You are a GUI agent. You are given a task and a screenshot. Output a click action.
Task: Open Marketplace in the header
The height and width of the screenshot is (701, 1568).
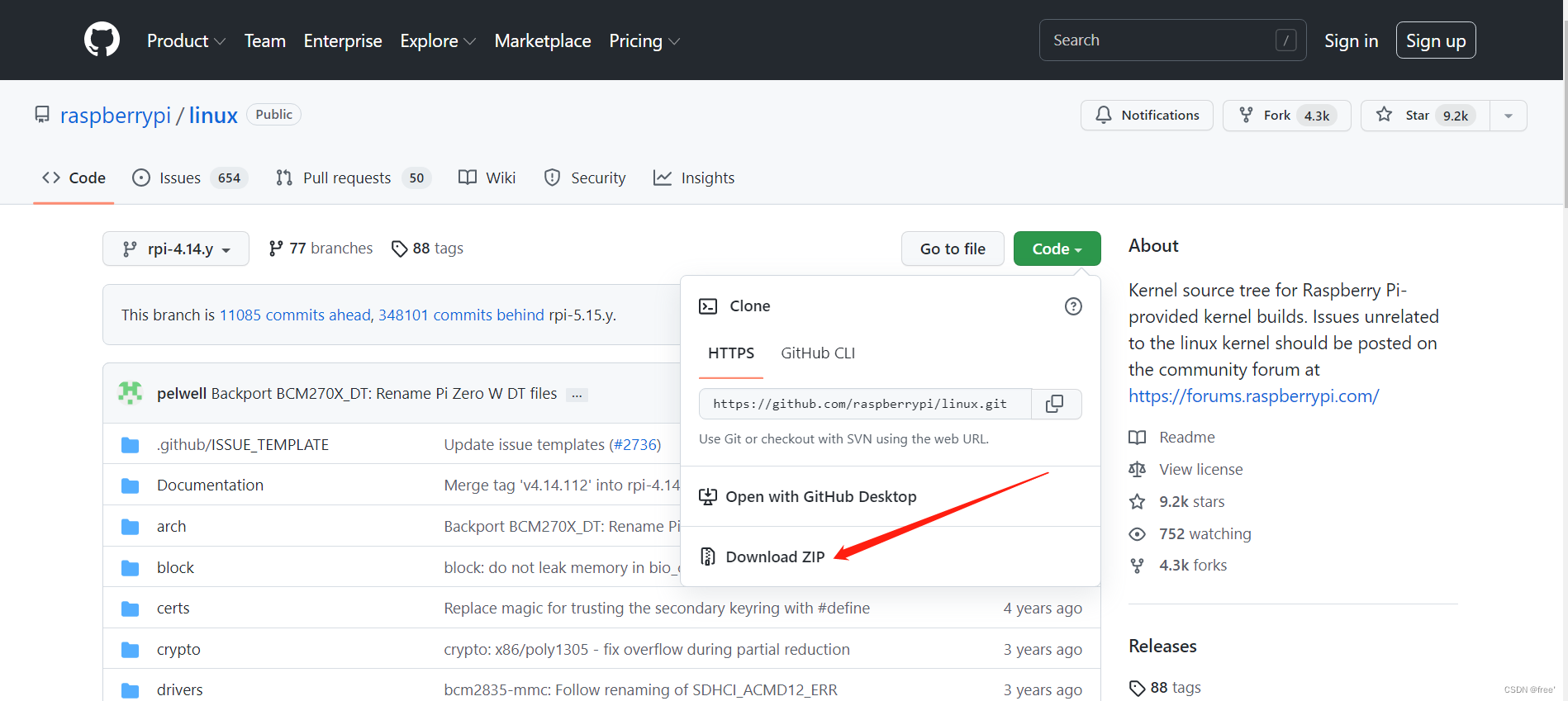(543, 40)
